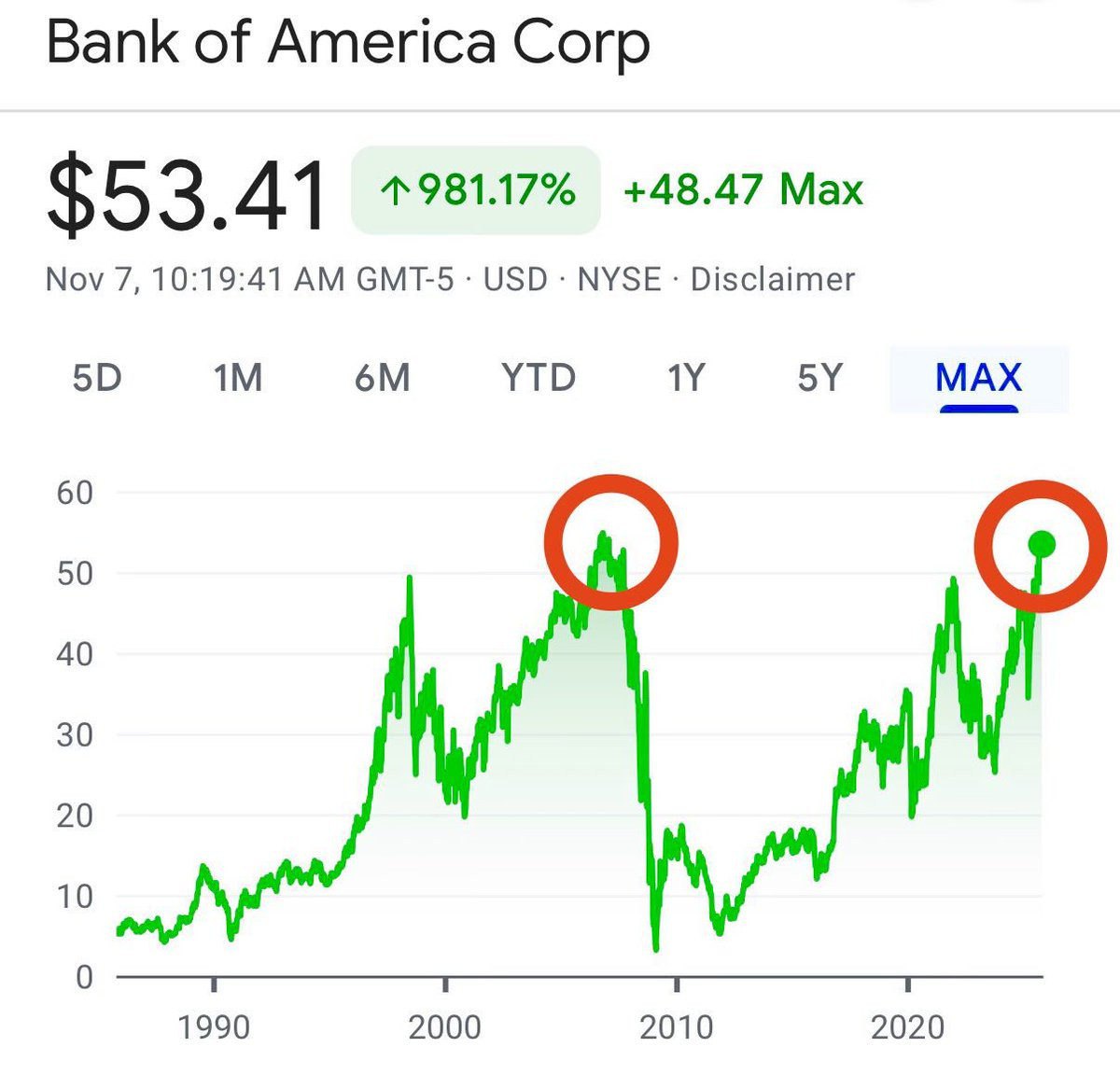Click the MAX range tab
Screen dimensions: 1120x1074
979,379
